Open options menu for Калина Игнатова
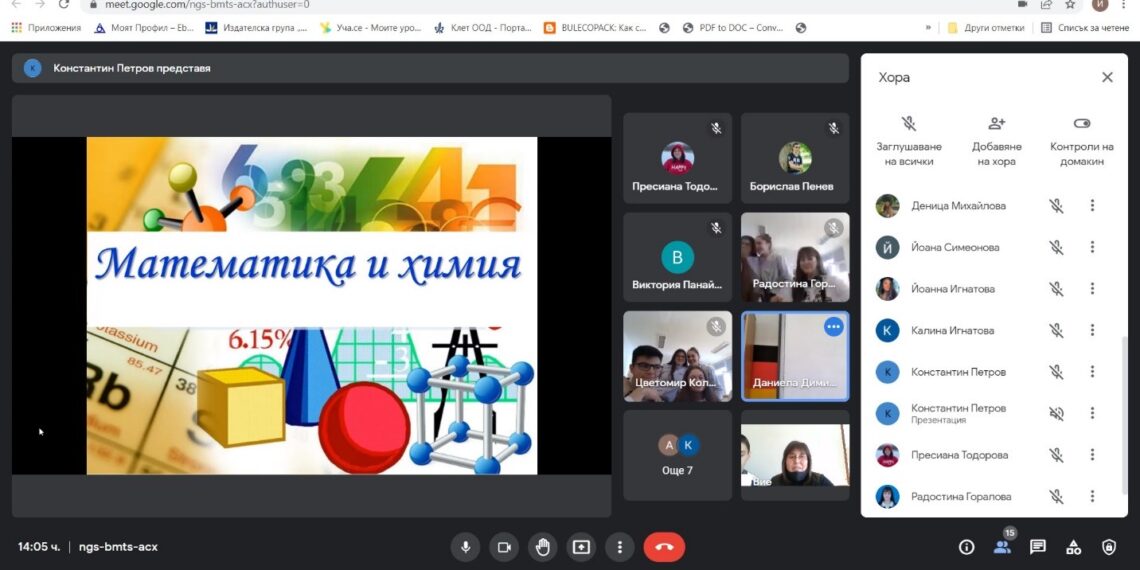The height and width of the screenshot is (570, 1140). click(1092, 330)
